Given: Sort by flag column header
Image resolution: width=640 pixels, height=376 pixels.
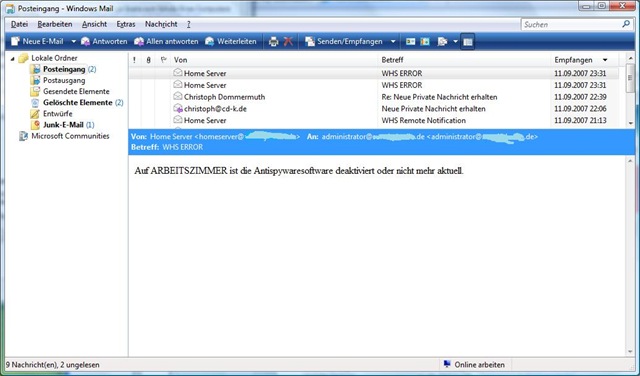Looking at the screenshot, I should [x=163, y=60].
